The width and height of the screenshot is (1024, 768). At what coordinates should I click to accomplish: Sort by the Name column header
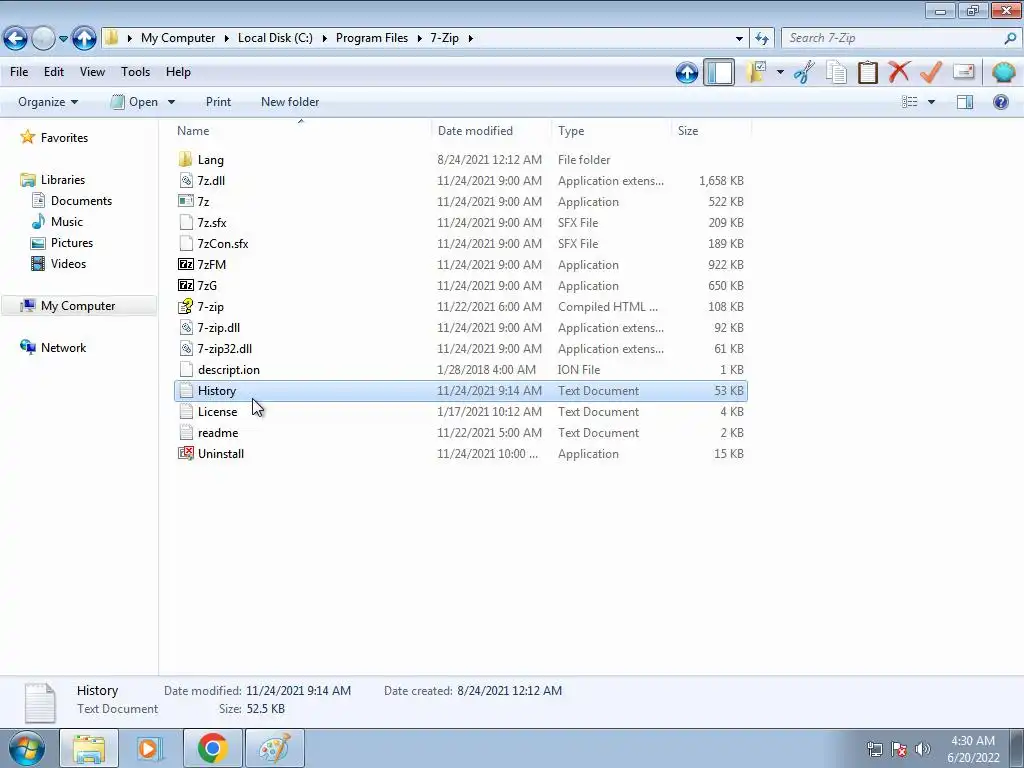302,131
